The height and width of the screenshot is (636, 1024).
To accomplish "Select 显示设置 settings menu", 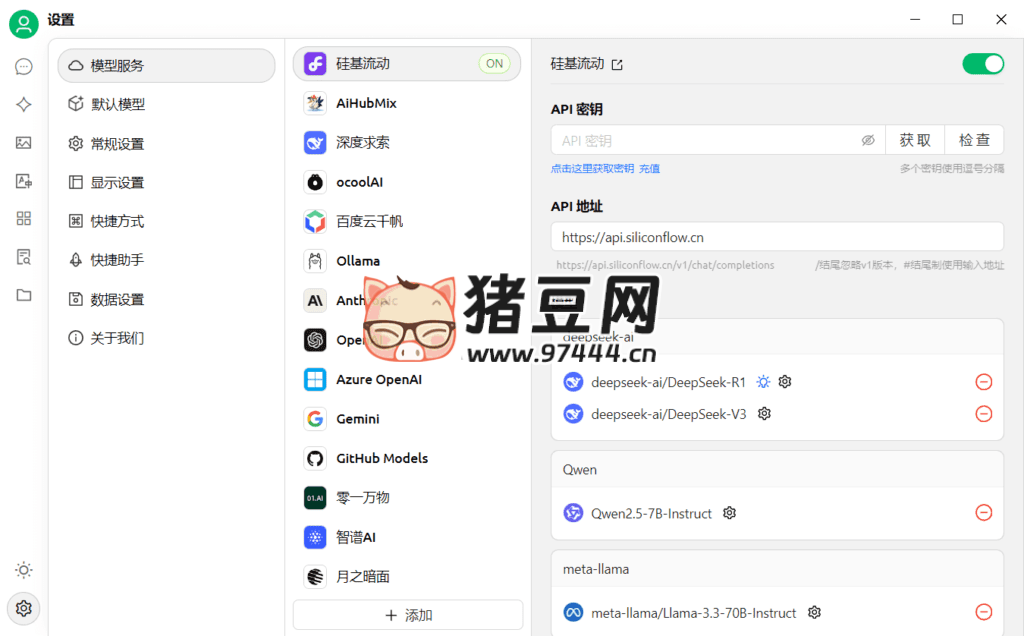I will tap(166, 182).
